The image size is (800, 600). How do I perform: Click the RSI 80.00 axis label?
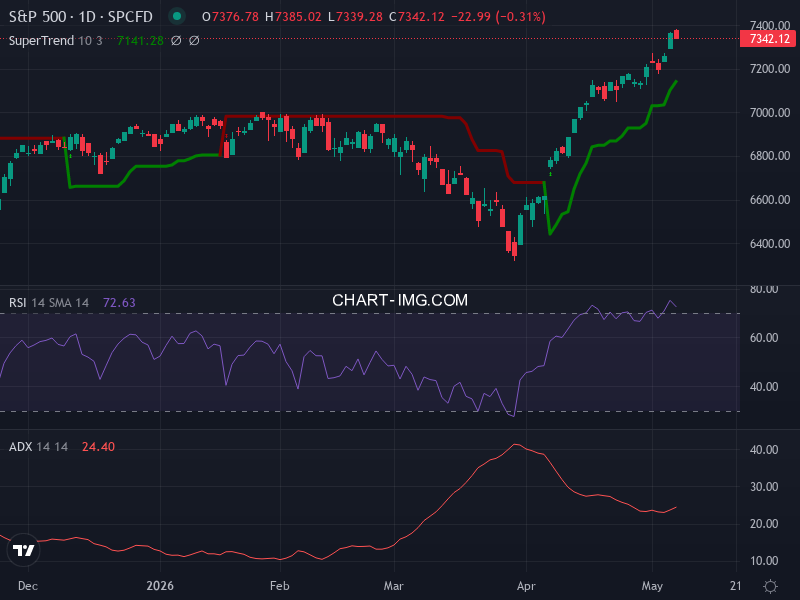[764, 289]
